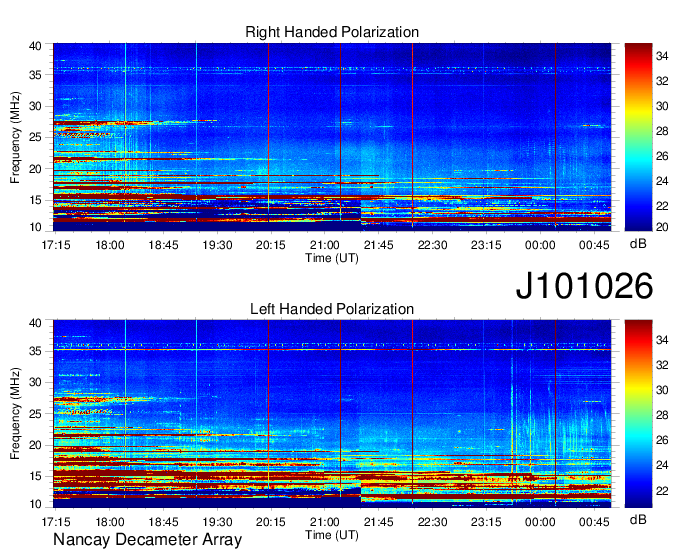
Task: Click the 21:00 tick on bottom time axis
Action: [325, 522]
